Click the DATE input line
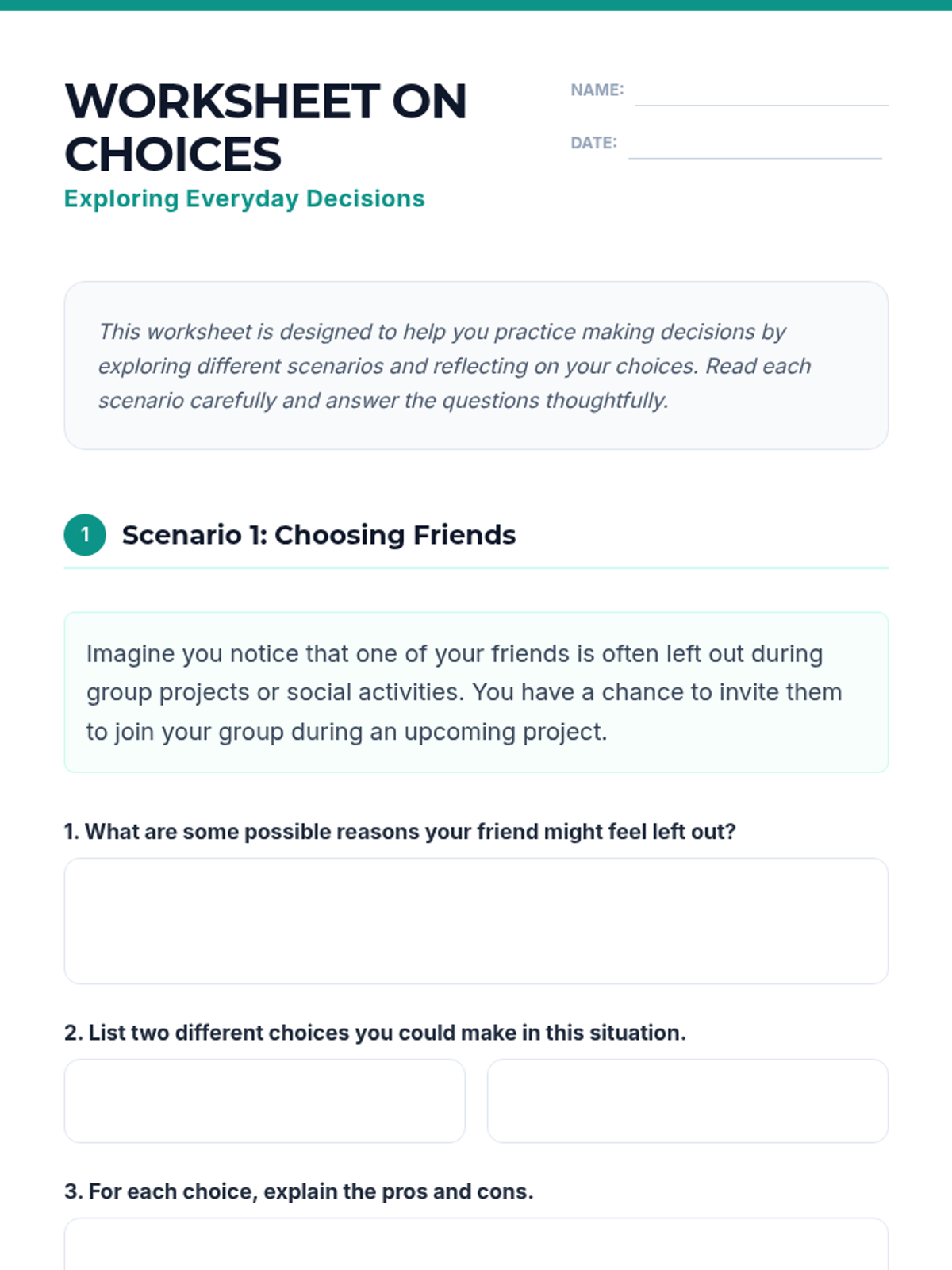This screenshot has height=1270, width=952. click(x=755, y=148)
